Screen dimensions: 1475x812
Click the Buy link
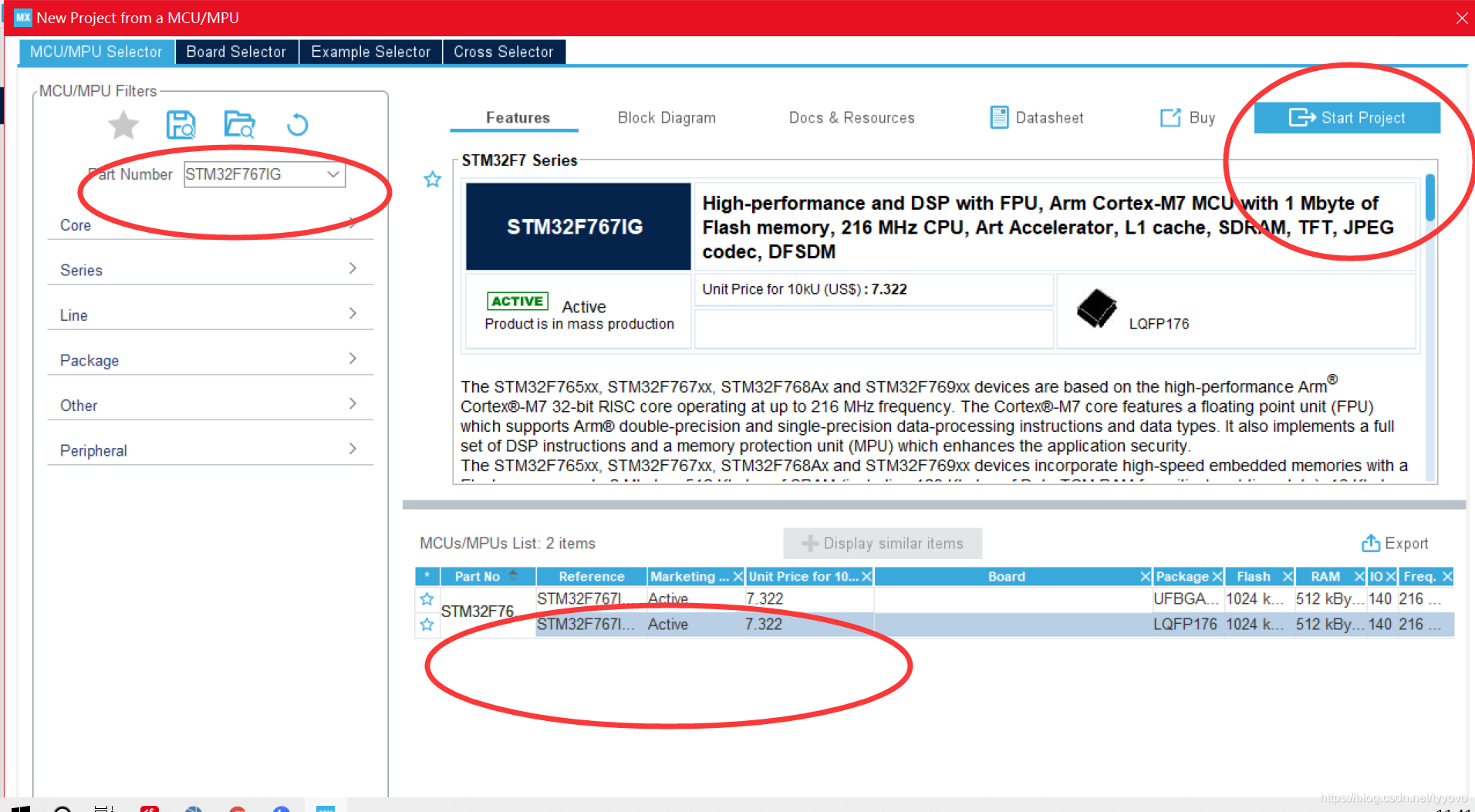click(x=1188, y=118)
